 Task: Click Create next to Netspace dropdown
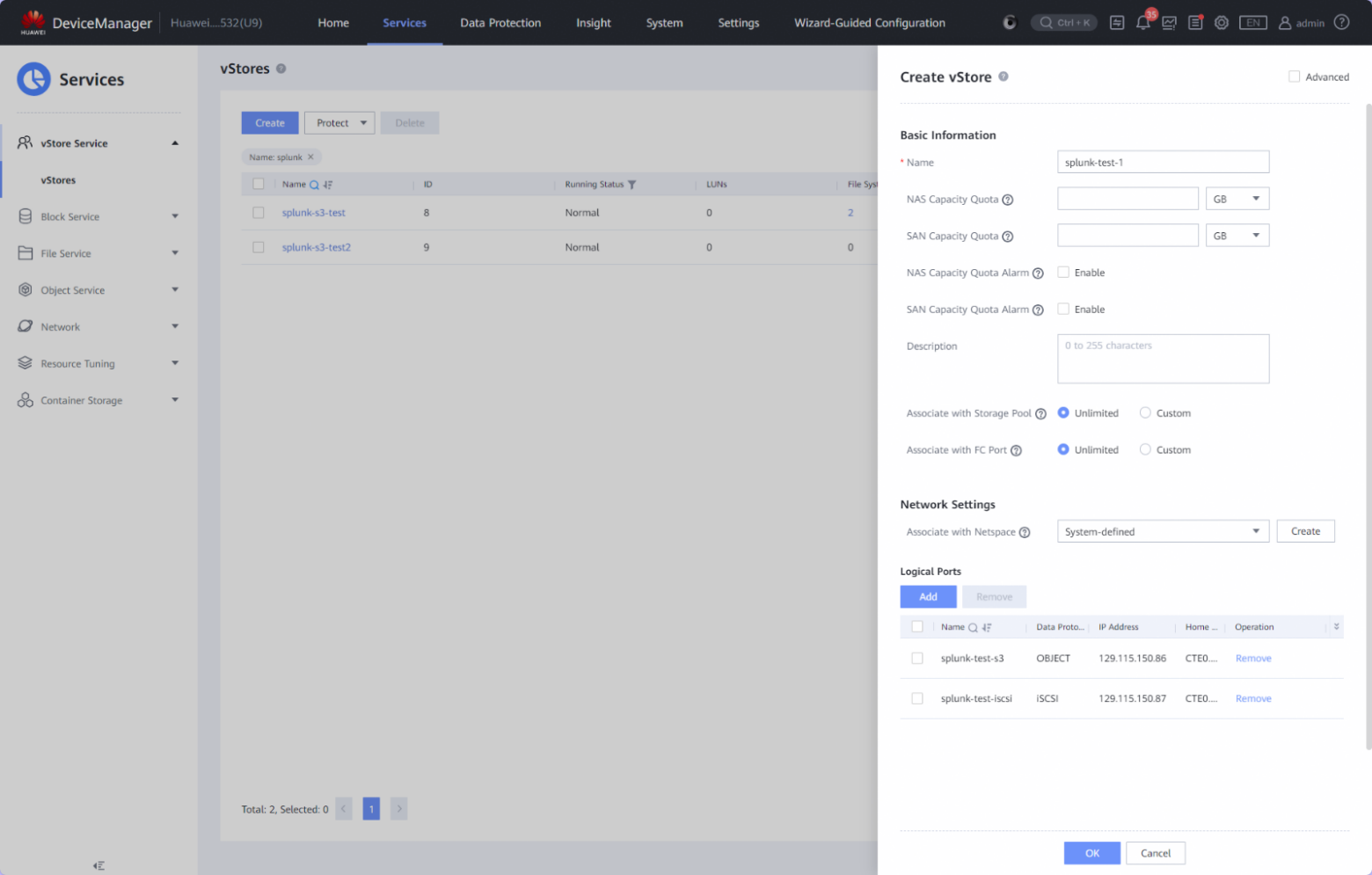(x=1306, y=531)
